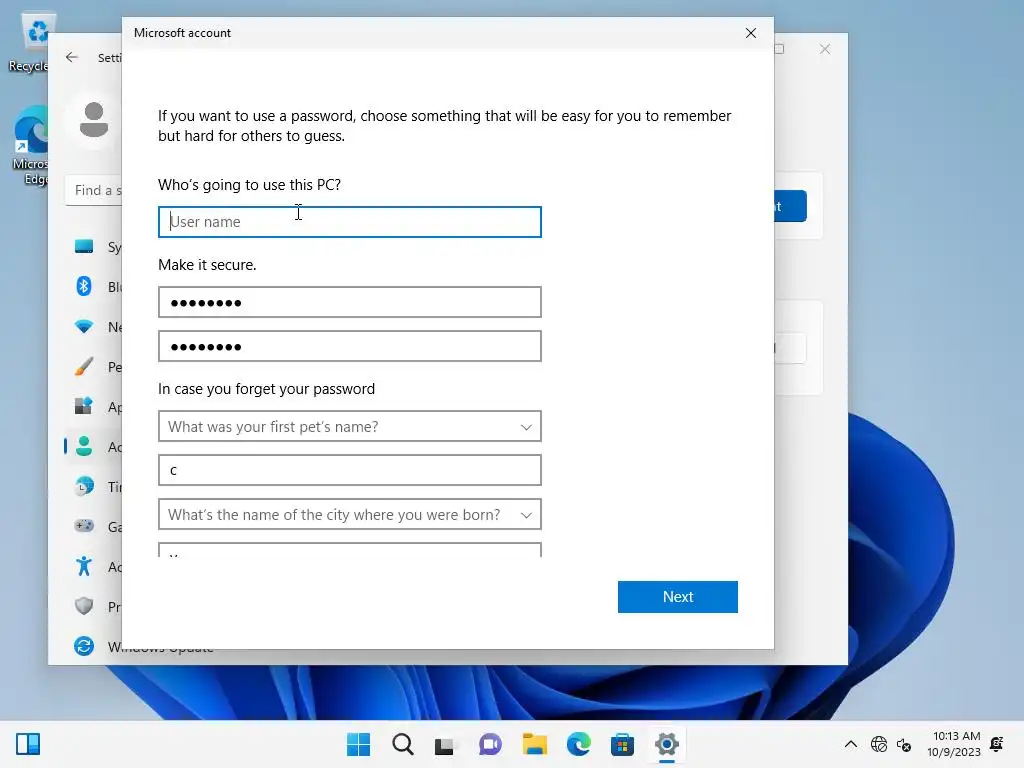Open the Widgets panel from taskbar
The width and height of the screenshot is (1024, 768).
[28, 744]
